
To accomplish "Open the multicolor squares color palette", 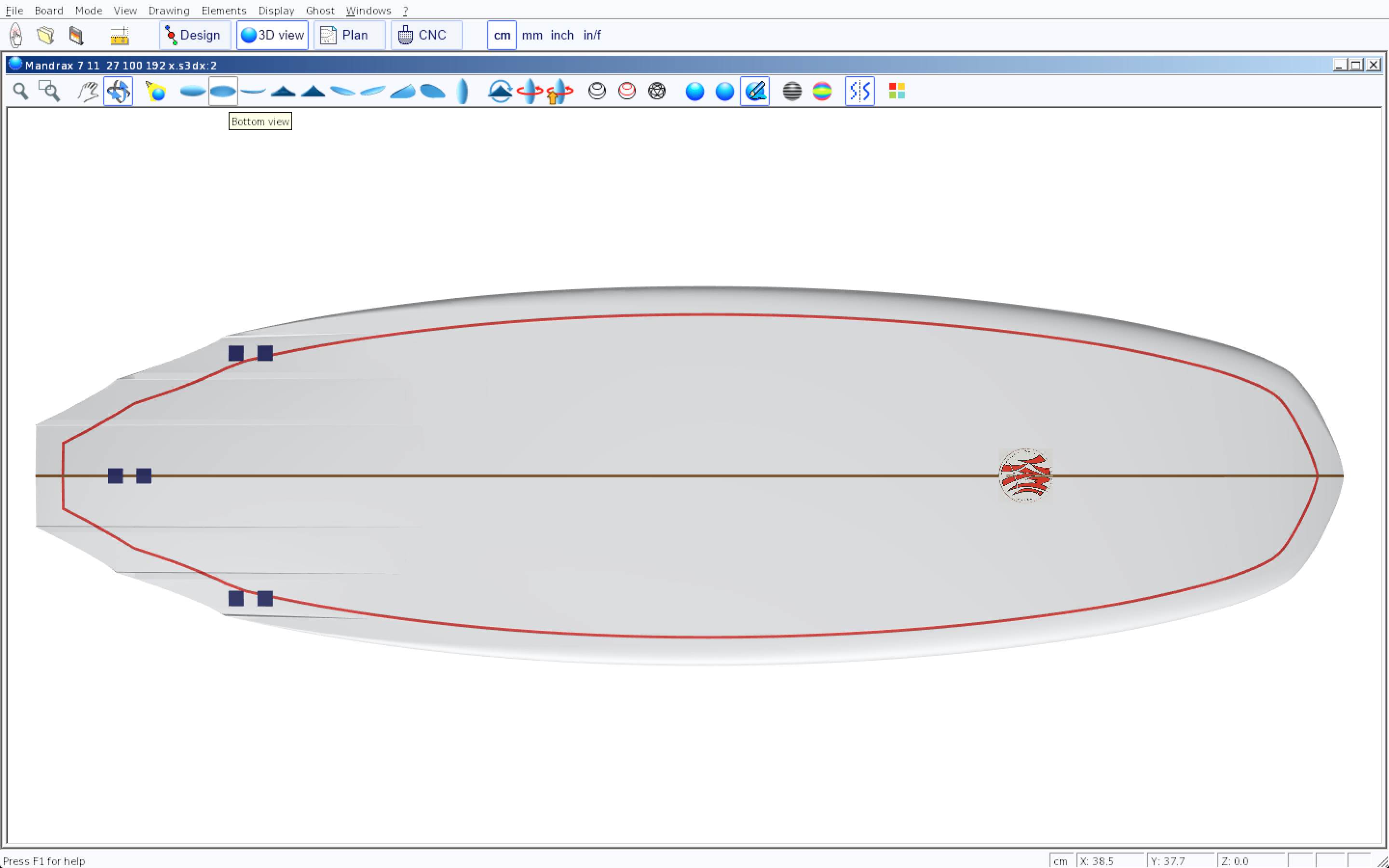I will coord(897,91).
